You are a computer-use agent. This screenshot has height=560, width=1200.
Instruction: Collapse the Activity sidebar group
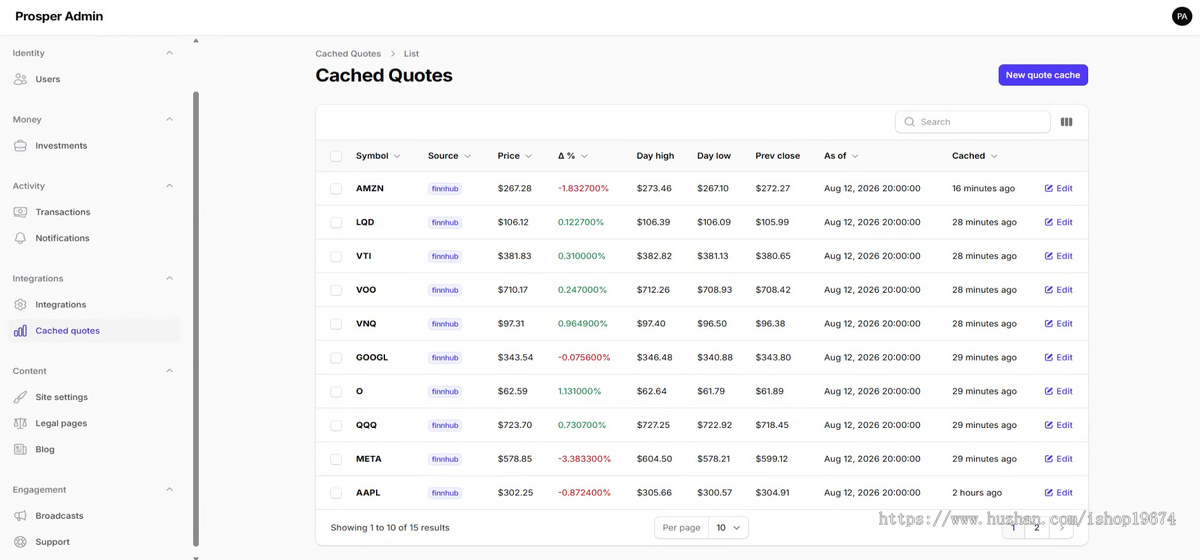point(169,186)
